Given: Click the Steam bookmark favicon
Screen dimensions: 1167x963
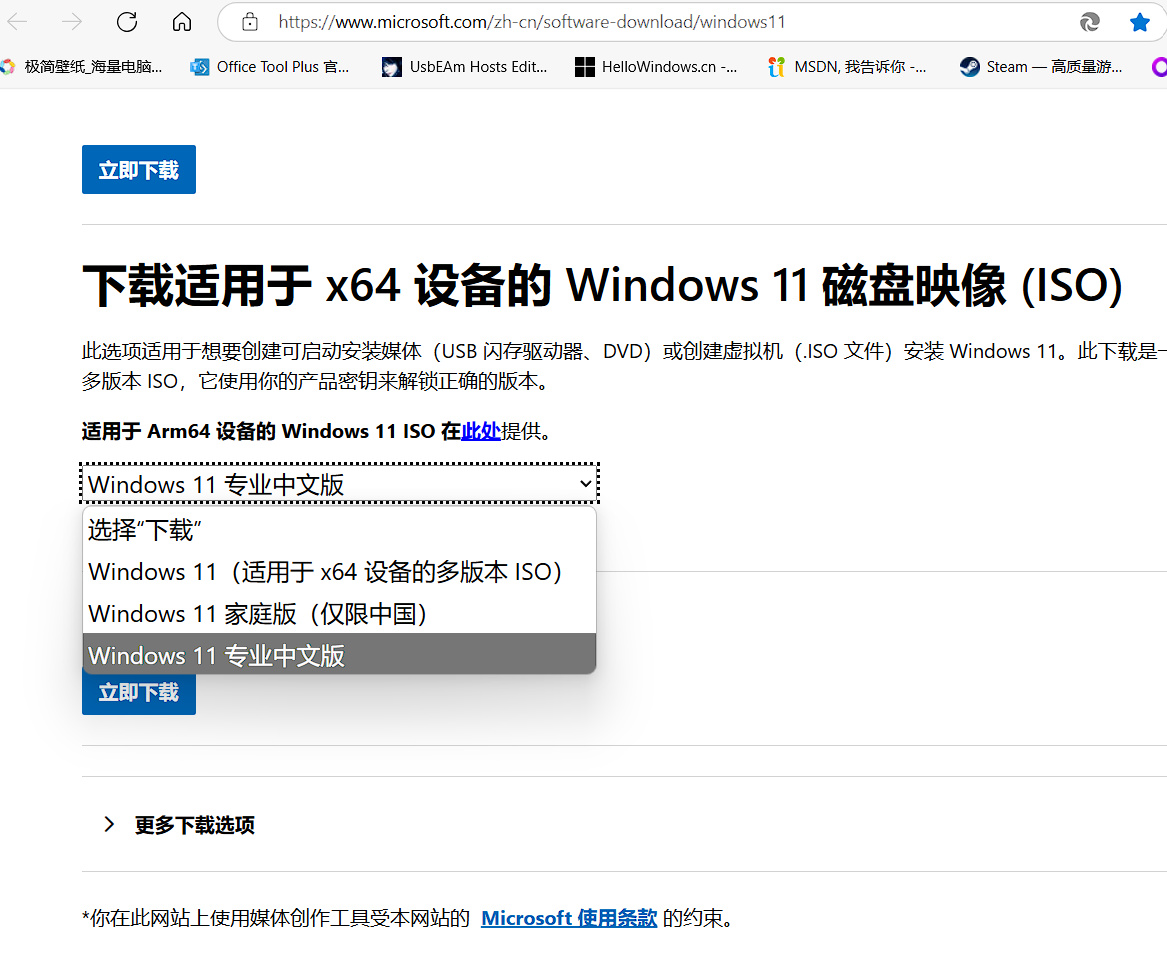Looking at the screenshot, I should point(969,67).
